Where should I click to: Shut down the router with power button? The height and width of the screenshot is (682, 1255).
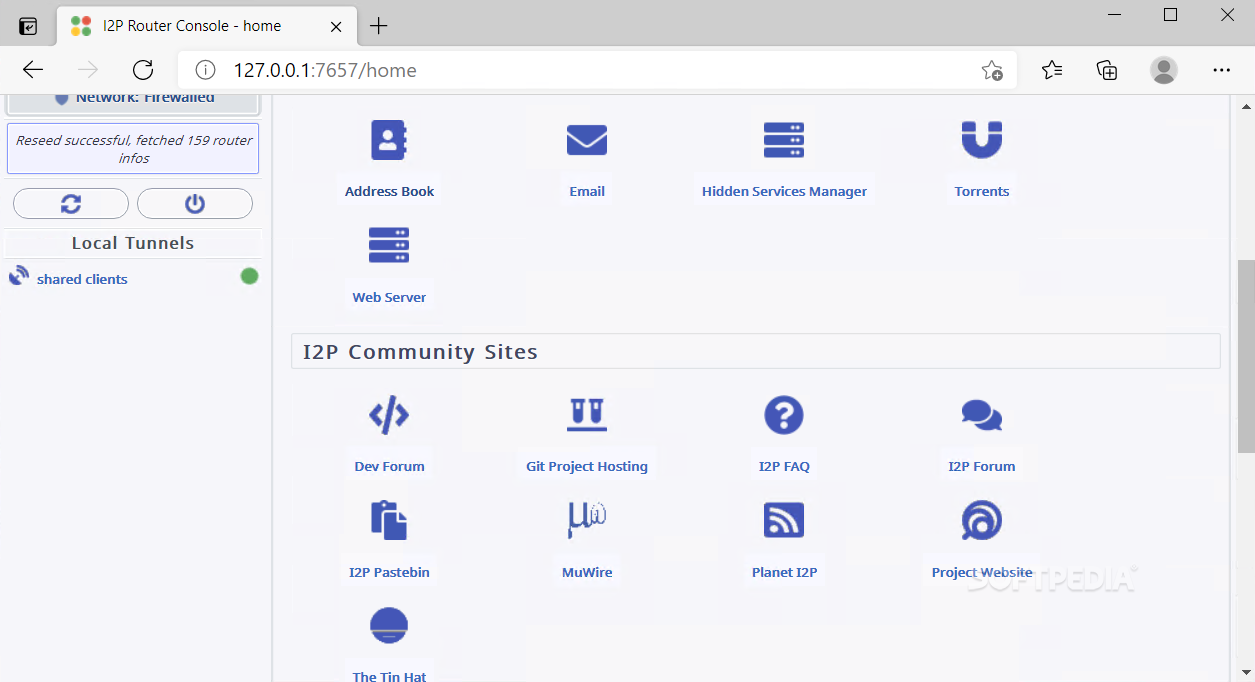195,203
